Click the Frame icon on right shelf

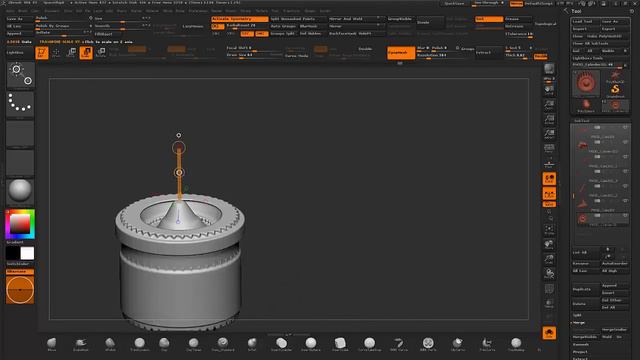coord(549,229)
